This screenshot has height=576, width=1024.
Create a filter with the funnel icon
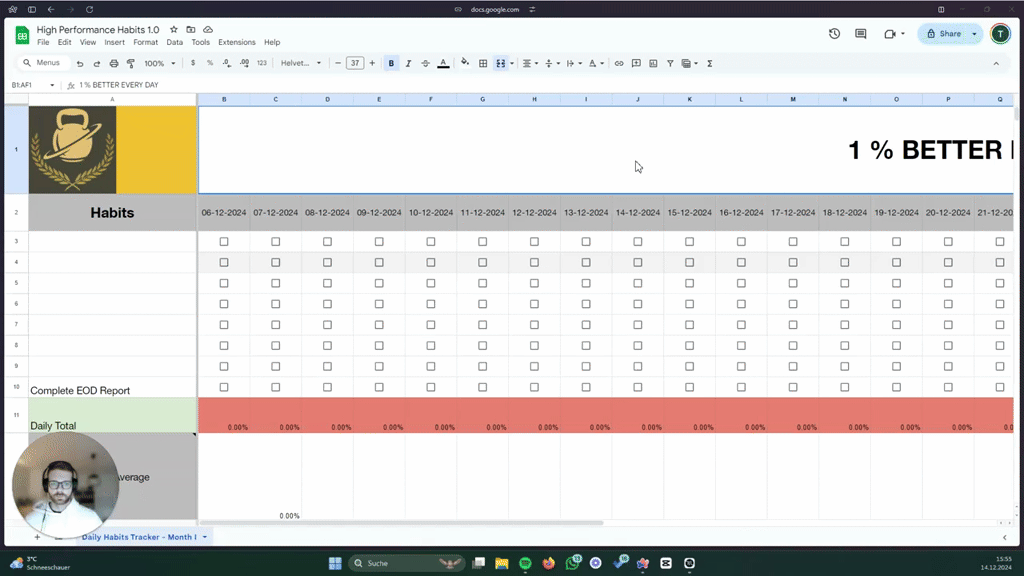coord(670,63)
